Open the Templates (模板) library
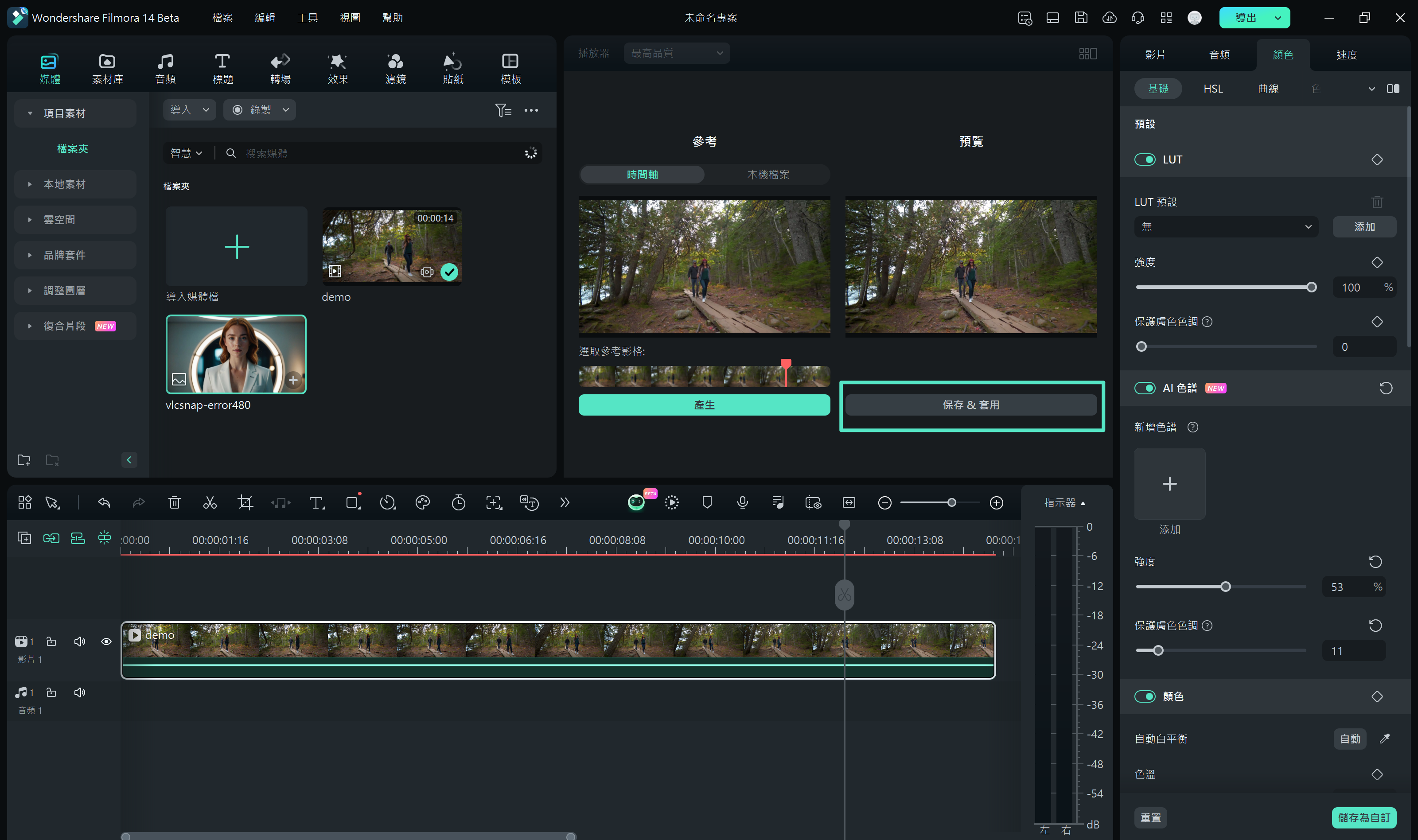 (510, 69)
